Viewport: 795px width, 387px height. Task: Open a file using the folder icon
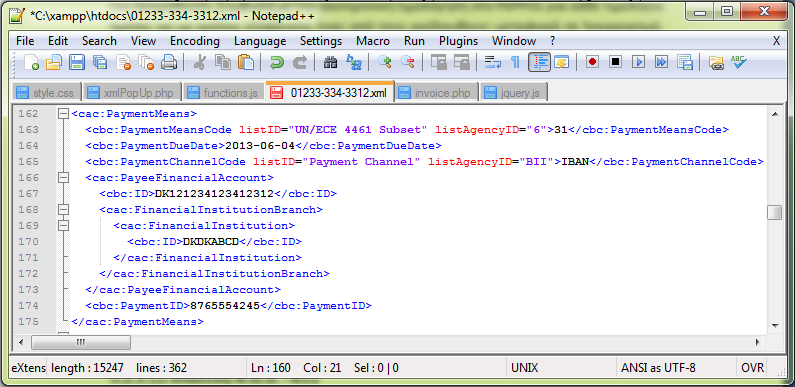click(54, 62)
